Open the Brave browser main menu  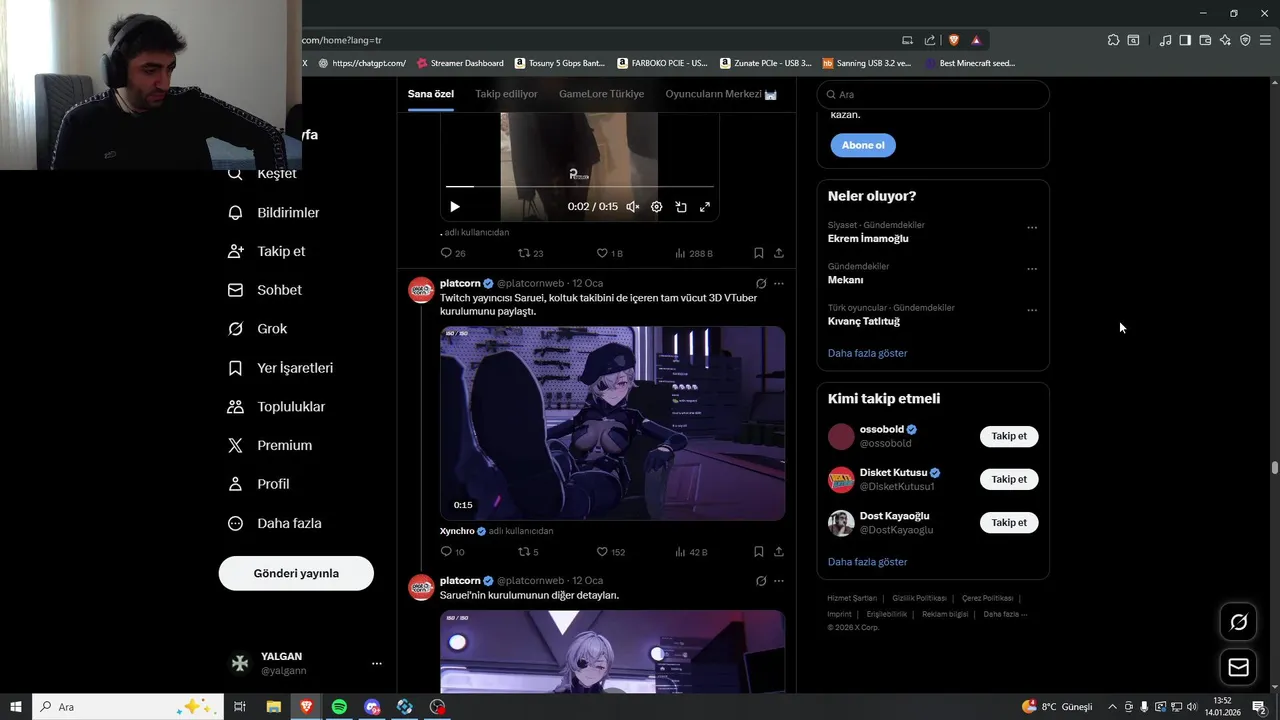point(1267,40)
